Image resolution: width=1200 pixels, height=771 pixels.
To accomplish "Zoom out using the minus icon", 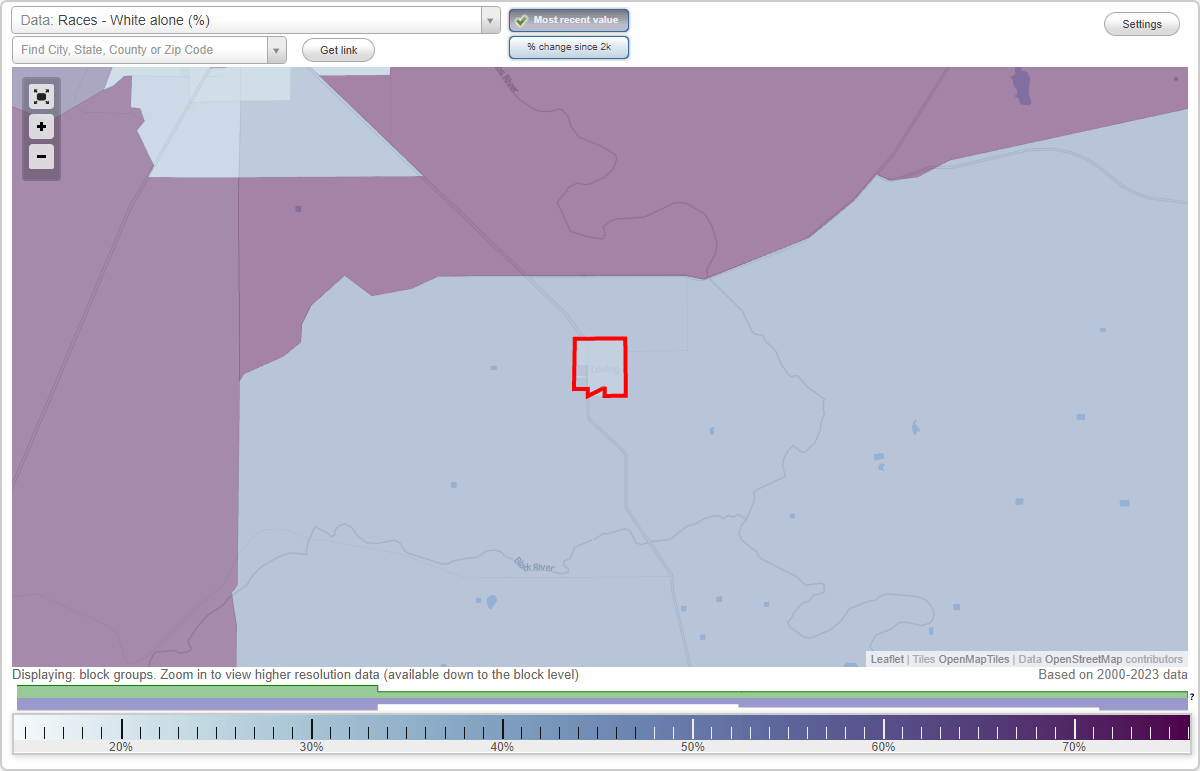I will [x=41, y=156].
